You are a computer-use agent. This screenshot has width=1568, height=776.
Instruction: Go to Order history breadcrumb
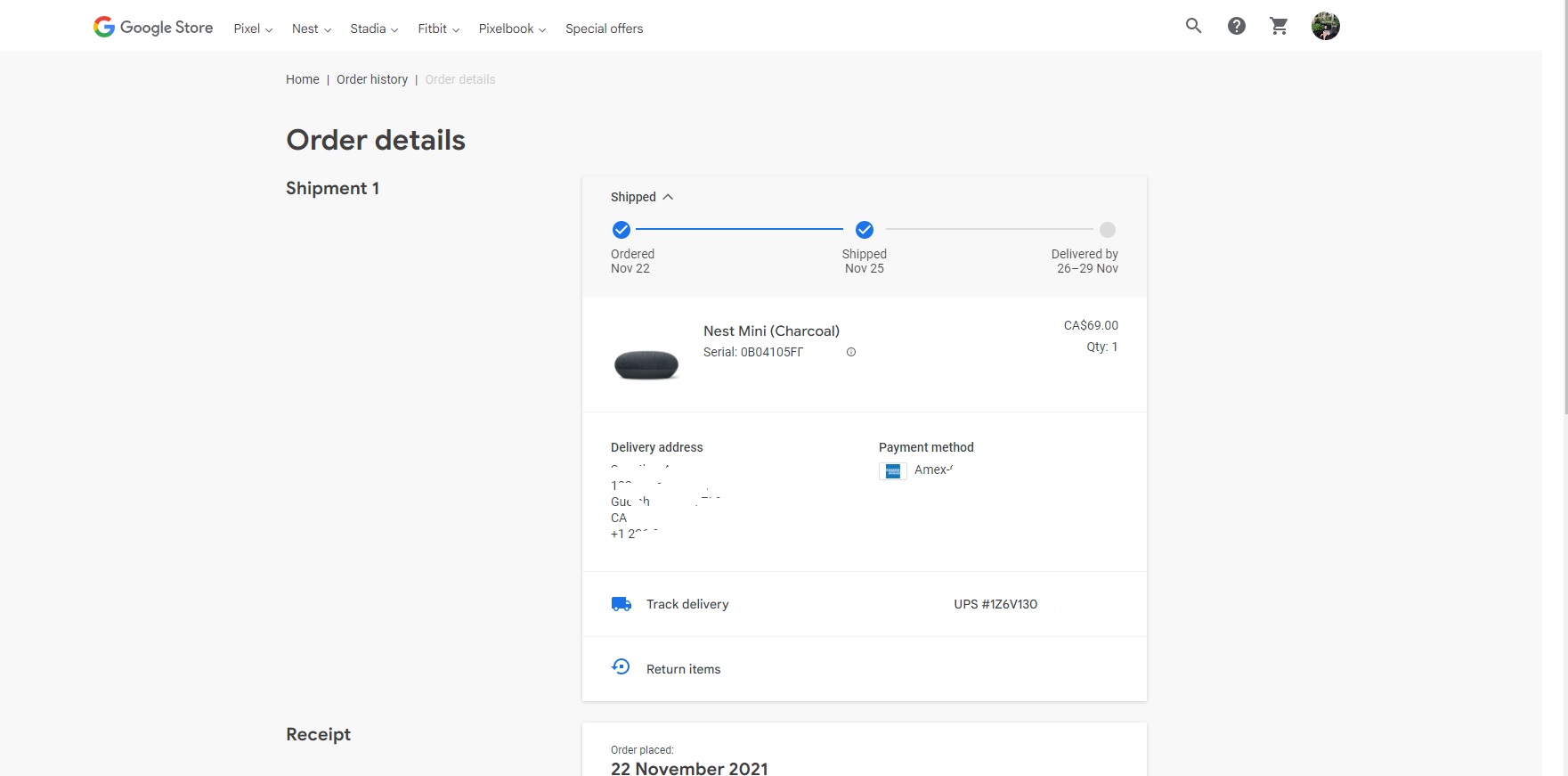pos(372,79)
